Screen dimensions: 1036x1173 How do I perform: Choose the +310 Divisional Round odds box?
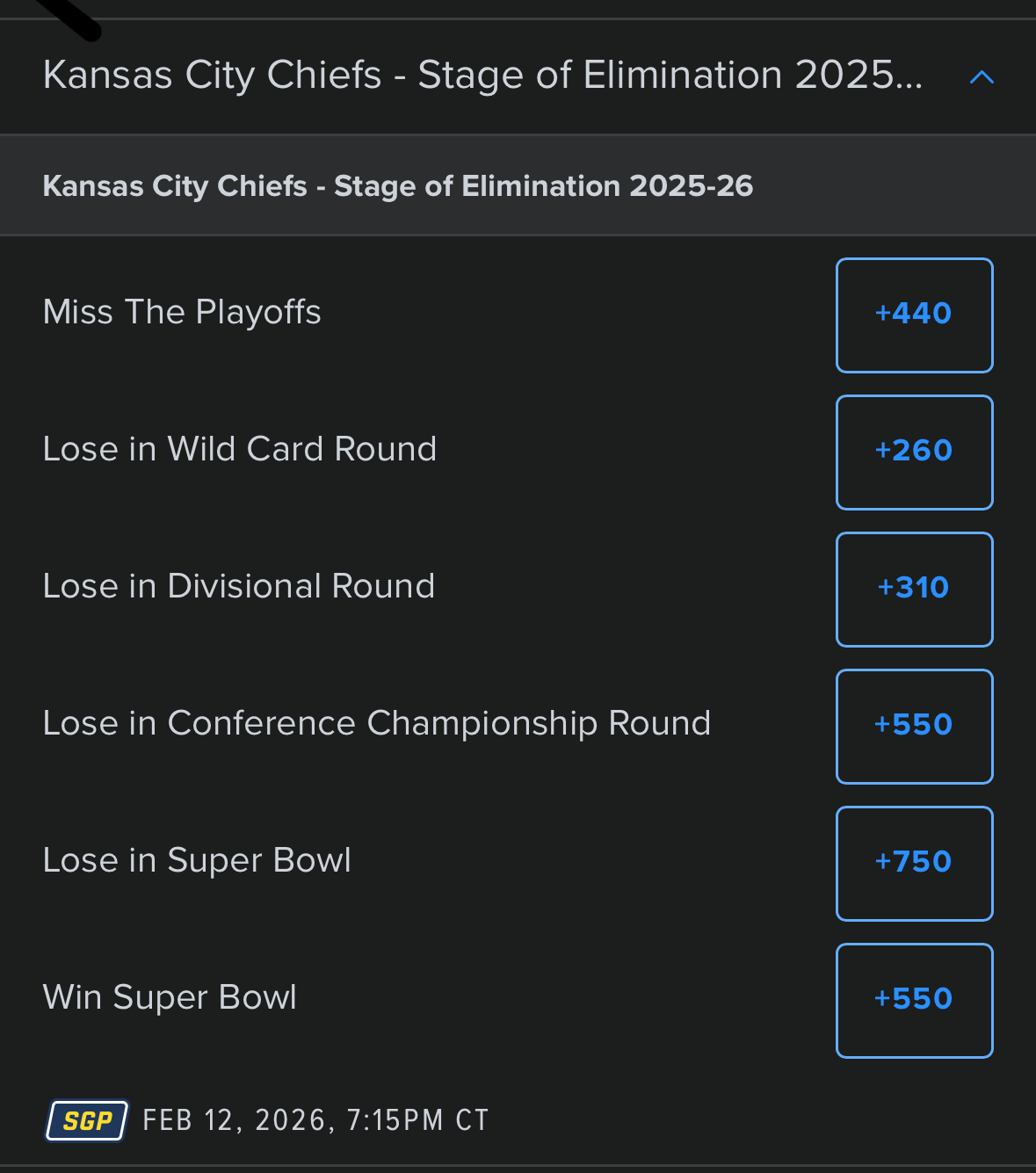(x=914, y=589)
